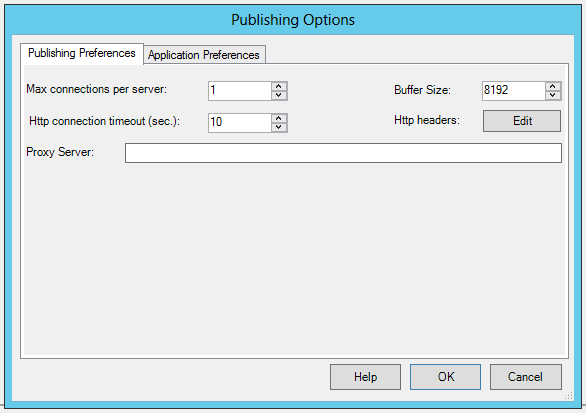This screenshot has width=586, height=413.
Task: Click the Publishing Options title bar
Action: tap(293, 20)
